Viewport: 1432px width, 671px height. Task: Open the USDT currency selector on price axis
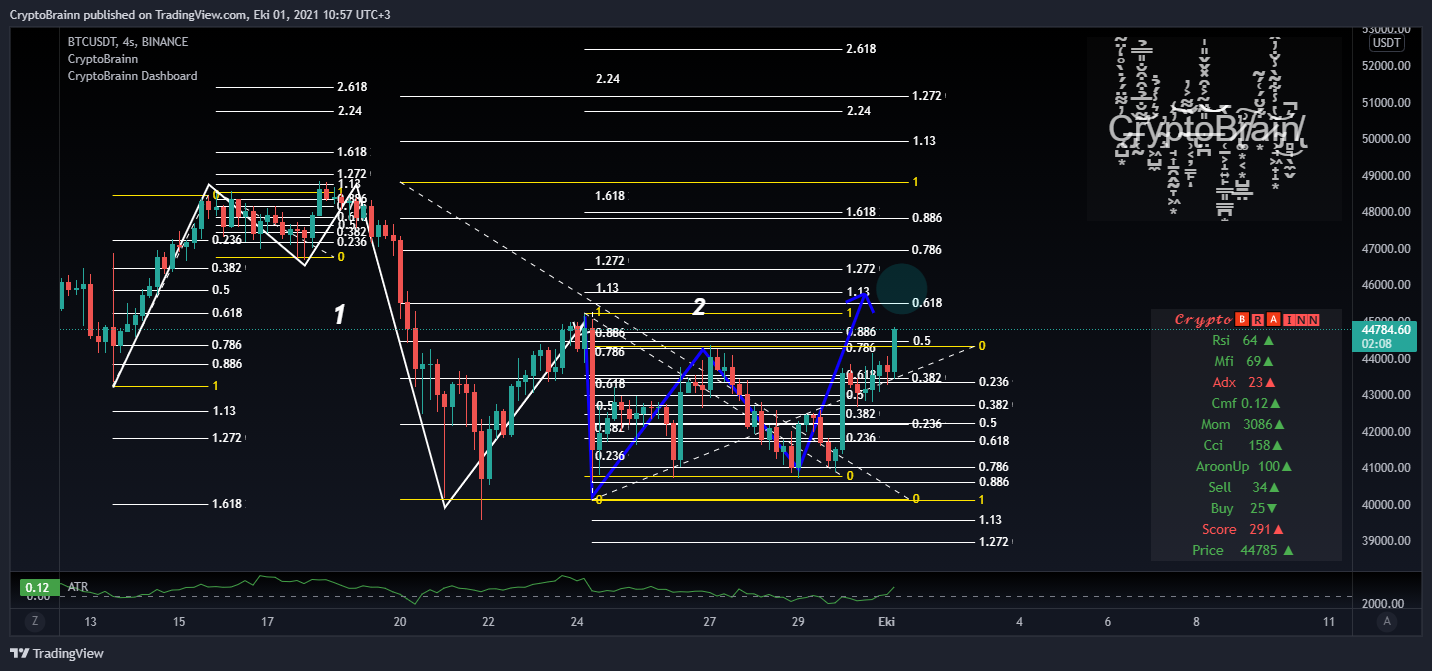pos(1386,43)
